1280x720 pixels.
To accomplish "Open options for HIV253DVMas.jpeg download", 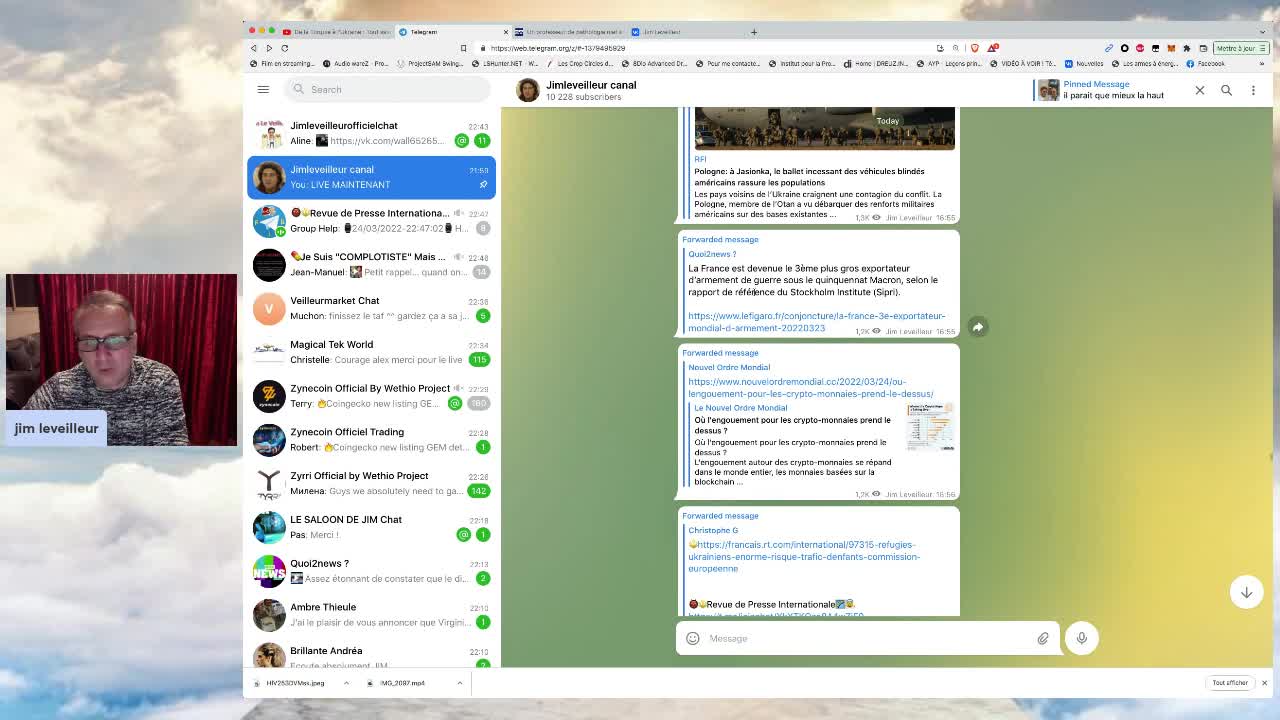I will (x=346, y=683).
